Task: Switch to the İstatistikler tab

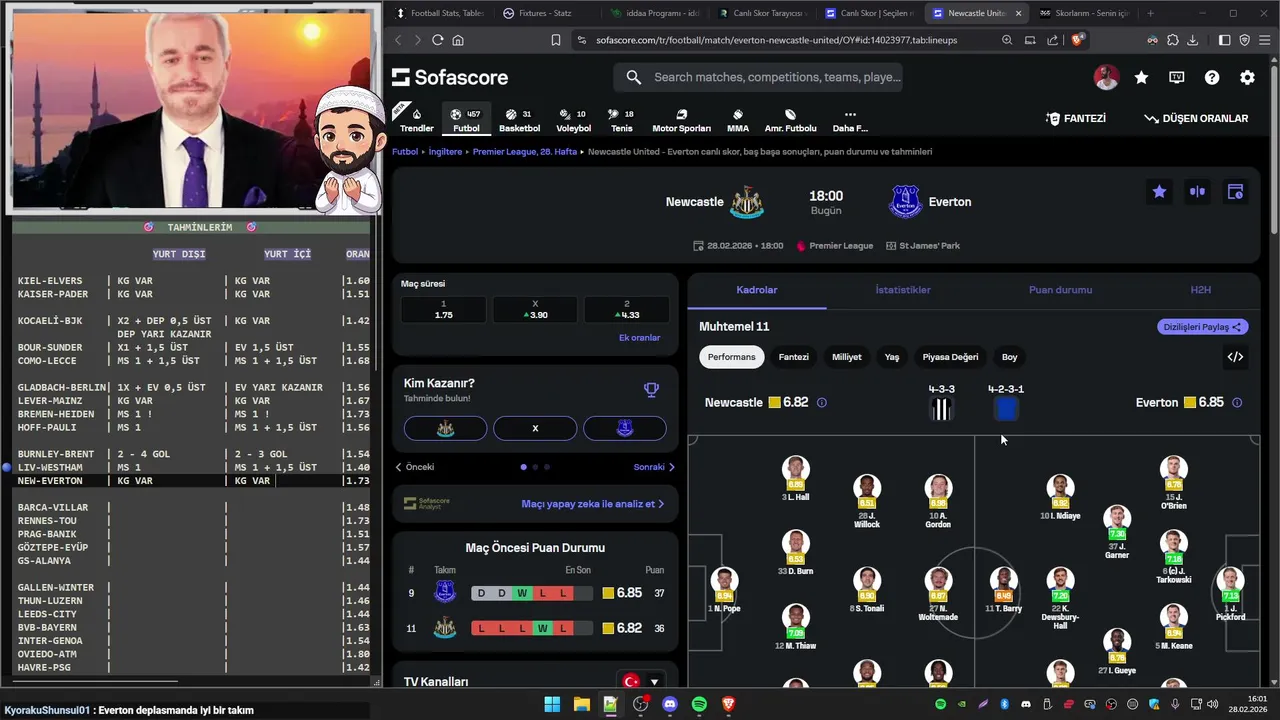Action: tap(903, 290)
